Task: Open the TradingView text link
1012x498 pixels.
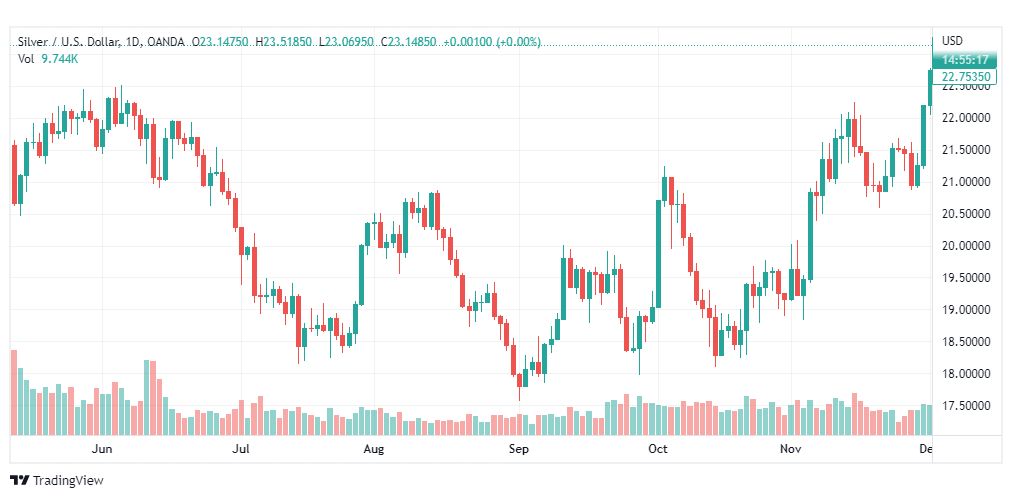Action: click(68, 481)
